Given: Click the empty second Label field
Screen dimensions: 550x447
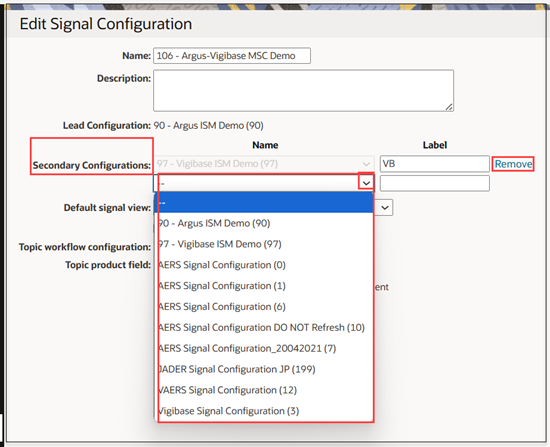Looking at the screenshot, I should click(435, 183).
